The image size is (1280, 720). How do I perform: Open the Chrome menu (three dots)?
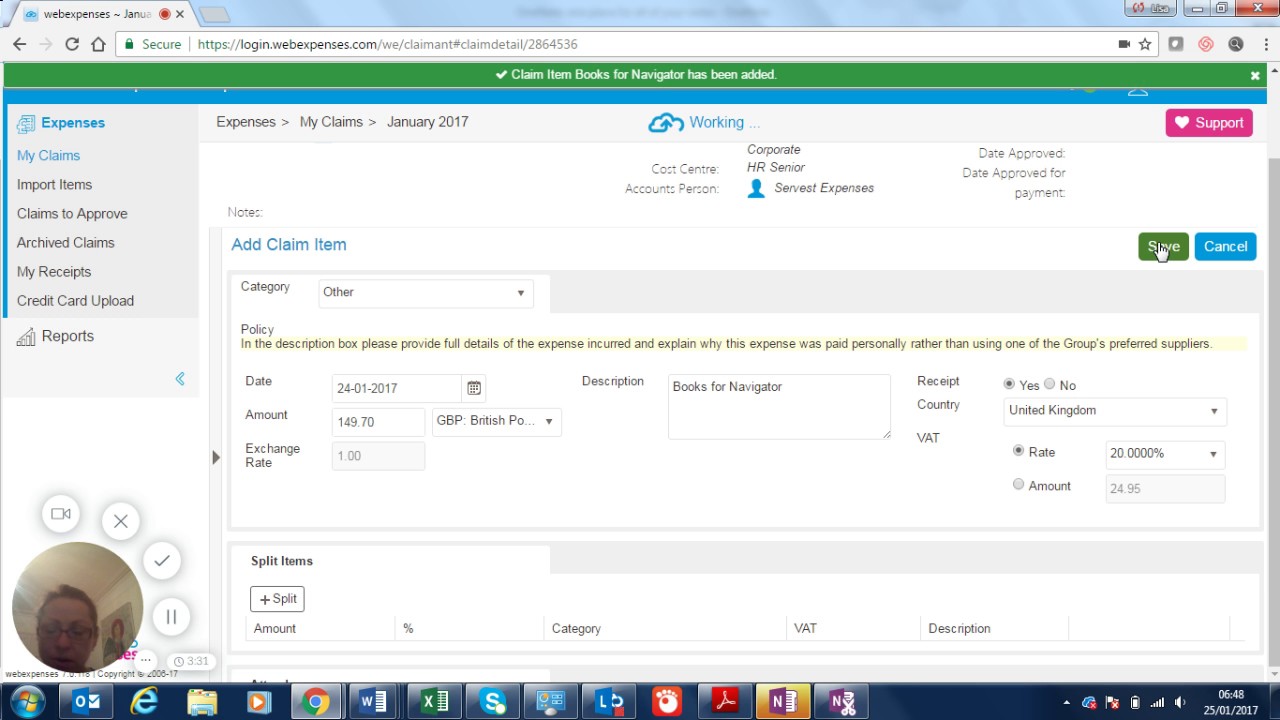coord(1264,44)
